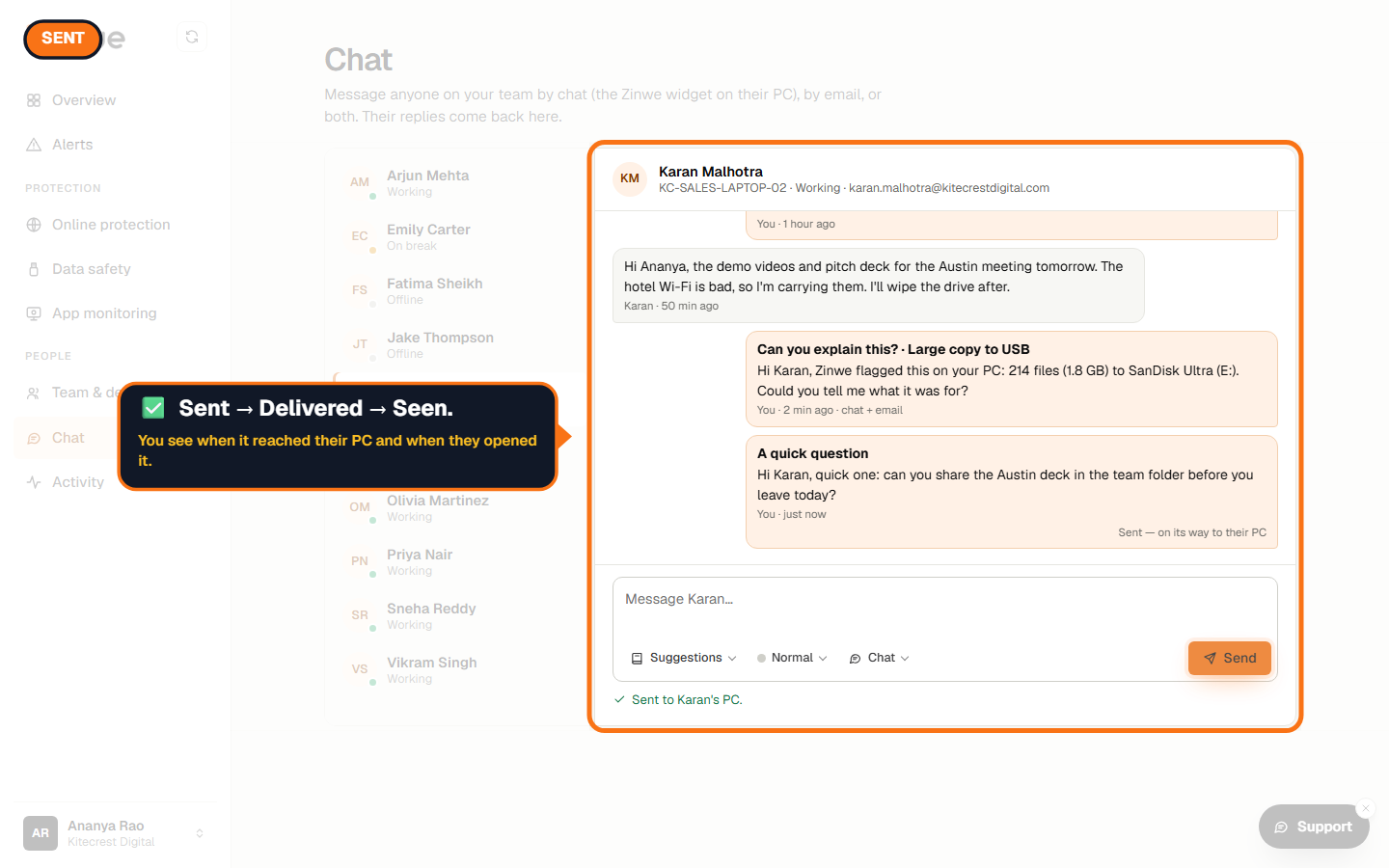1389x868 pixels.
Task: Select Vikram Singh conversation
Action: [457, 669]
